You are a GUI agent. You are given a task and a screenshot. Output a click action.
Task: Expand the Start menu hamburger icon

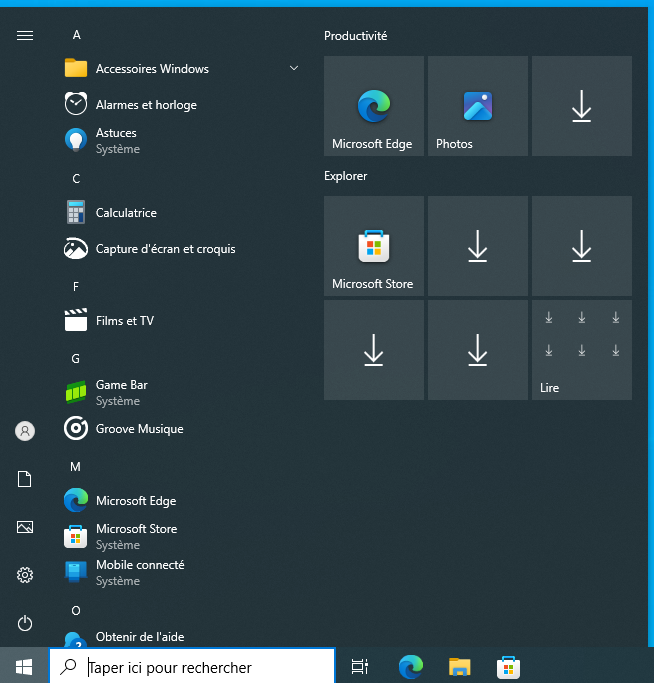click(x=25, y=35)
